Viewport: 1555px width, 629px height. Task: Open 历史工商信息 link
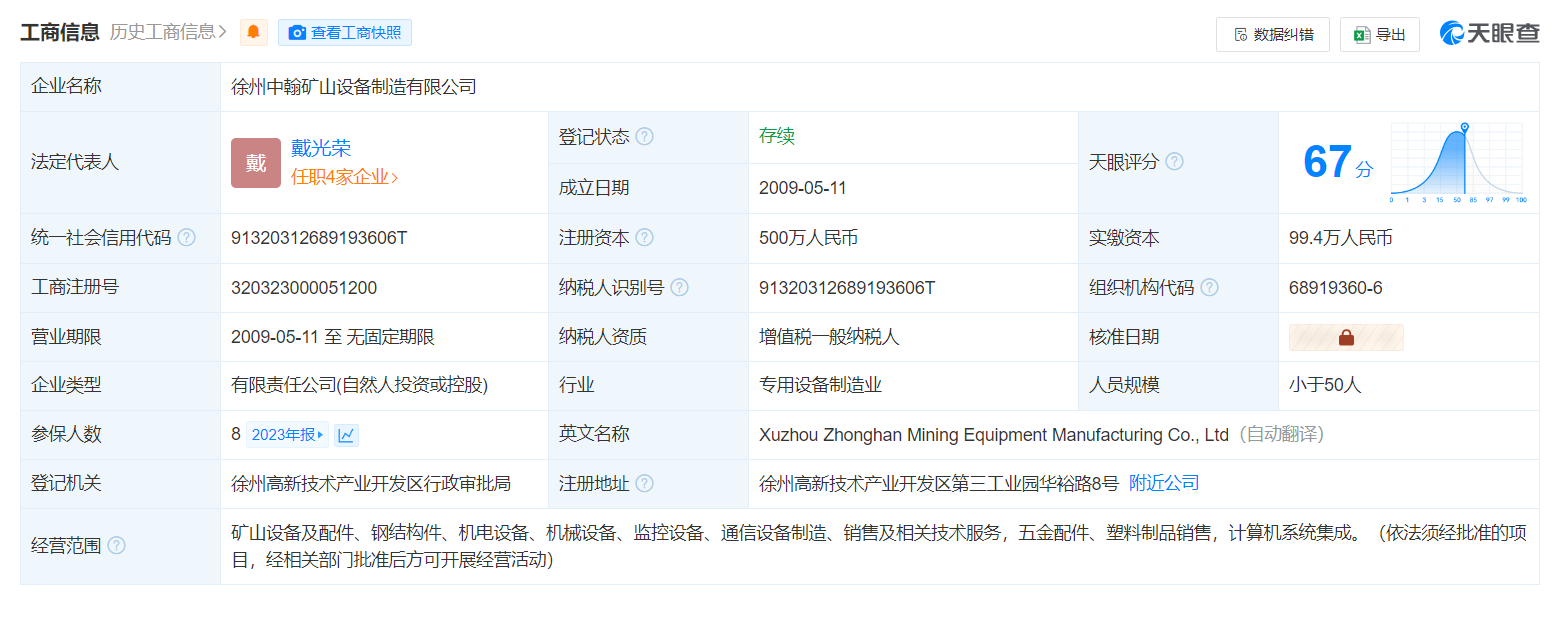point(168,32)
